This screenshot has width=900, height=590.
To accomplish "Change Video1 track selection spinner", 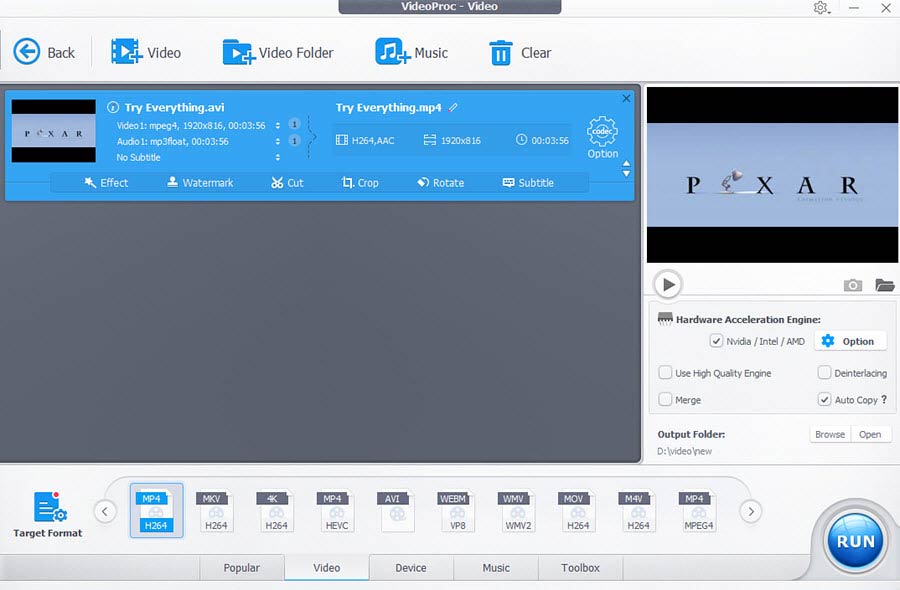I will tap(278, 125).
